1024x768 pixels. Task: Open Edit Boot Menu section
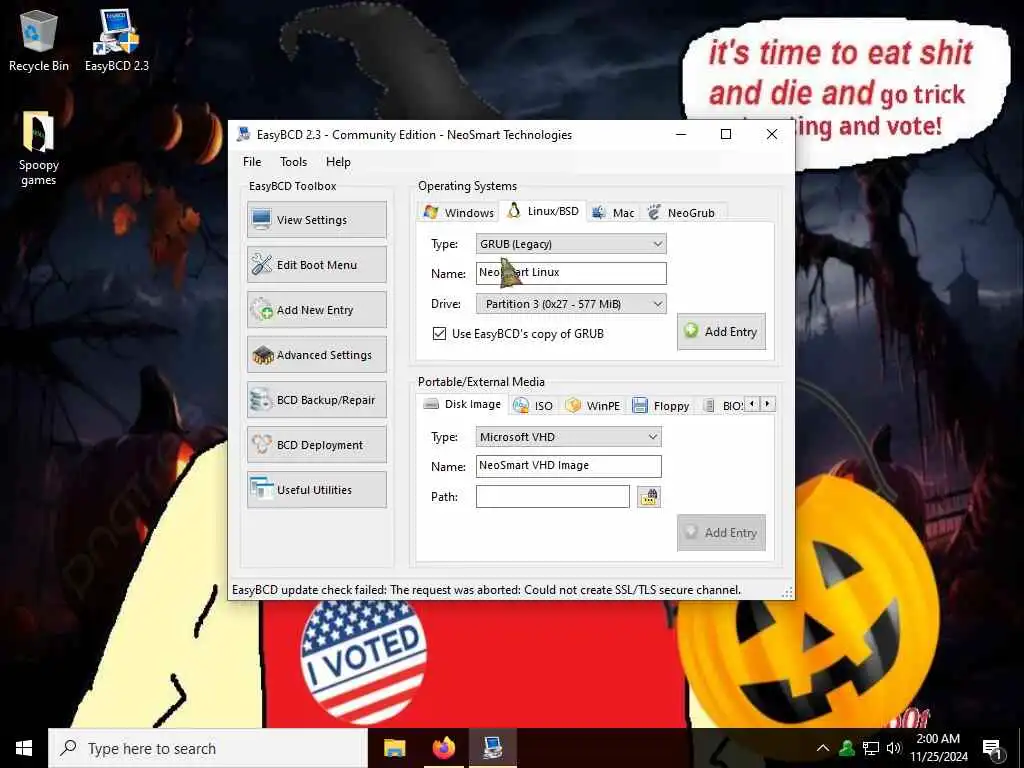(x=317, y=264)
